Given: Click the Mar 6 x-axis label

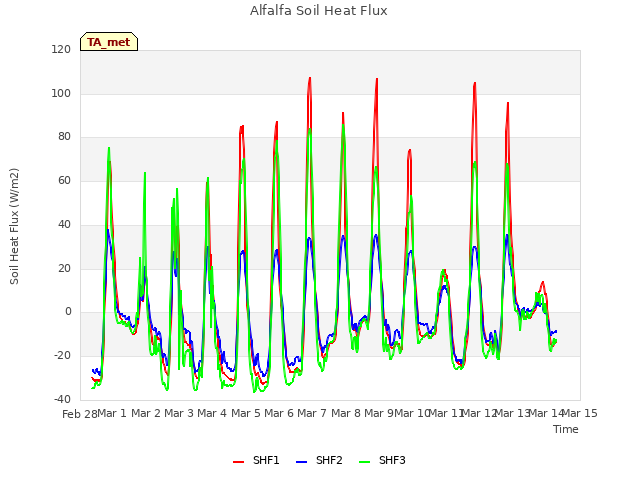Looking at the screenshot, I should (279, 413).
